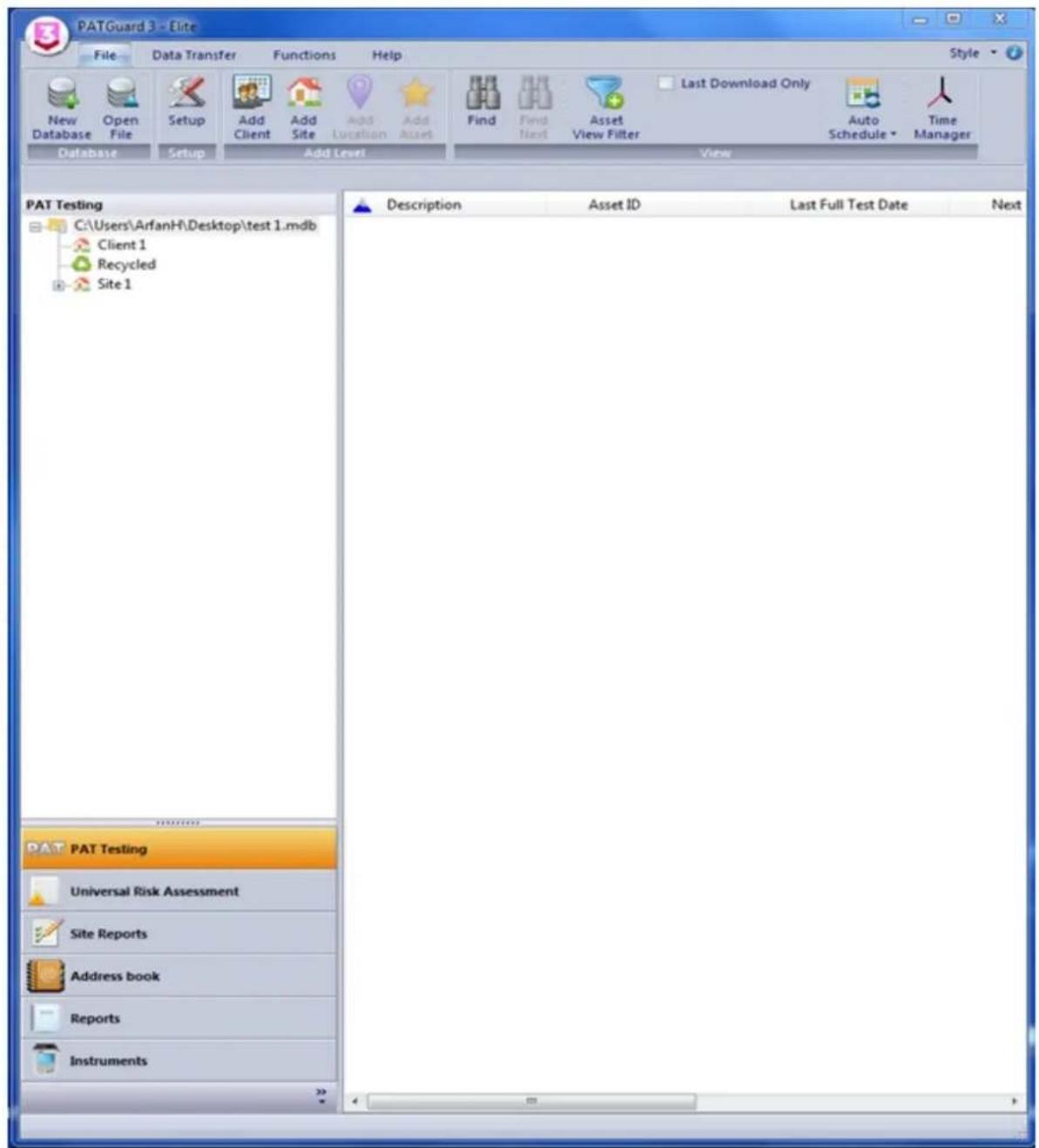Expand the Site 1 tree node
The height and width of the screenshot is (1148, 1039).
coord(59,285)
